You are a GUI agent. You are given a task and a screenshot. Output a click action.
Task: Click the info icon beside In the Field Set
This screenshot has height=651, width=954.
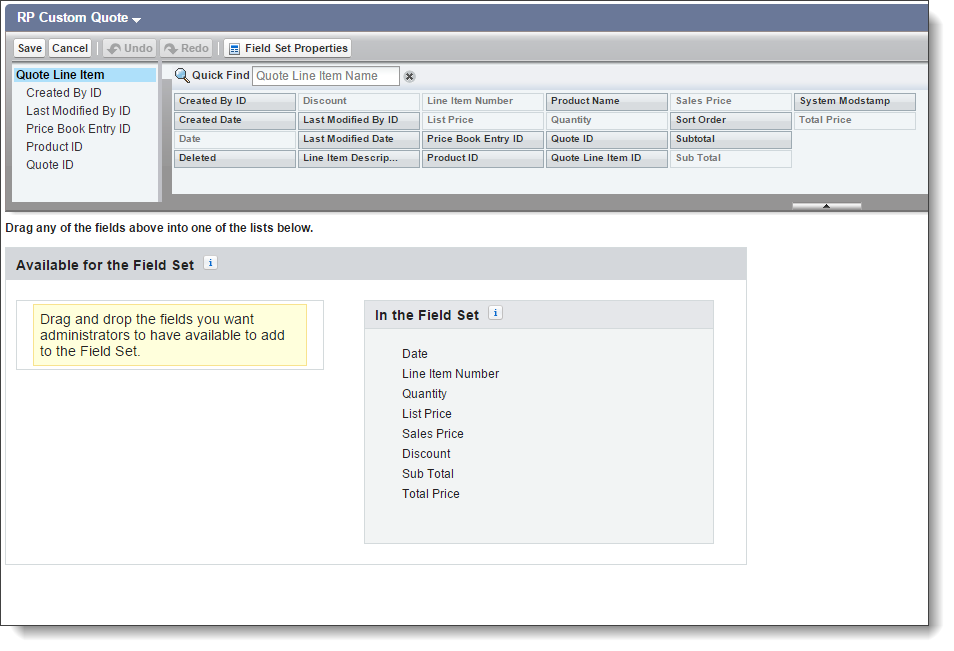tap(495, 313)
